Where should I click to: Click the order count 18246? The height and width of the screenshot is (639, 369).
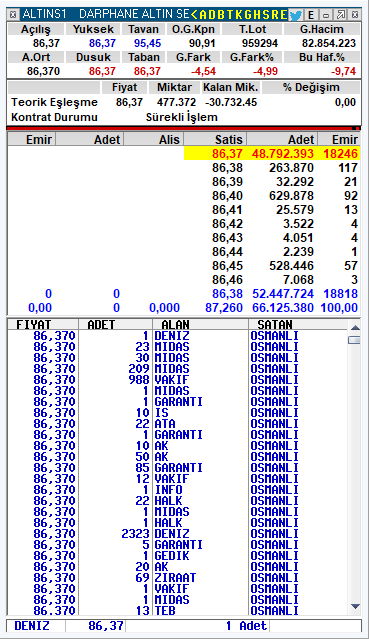click(340, 154)
